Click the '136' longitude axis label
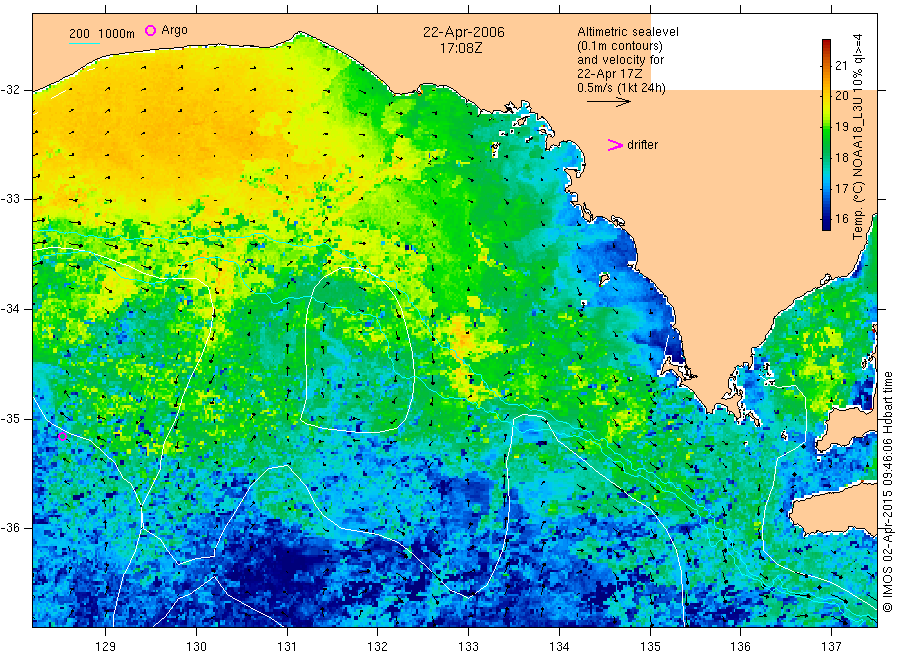Screen dimensions: 900x660 click(740, 647)
